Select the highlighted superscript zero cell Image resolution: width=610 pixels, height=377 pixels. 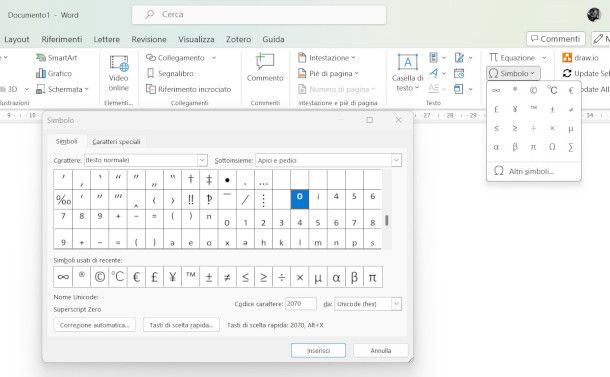(x=300, y=199)
